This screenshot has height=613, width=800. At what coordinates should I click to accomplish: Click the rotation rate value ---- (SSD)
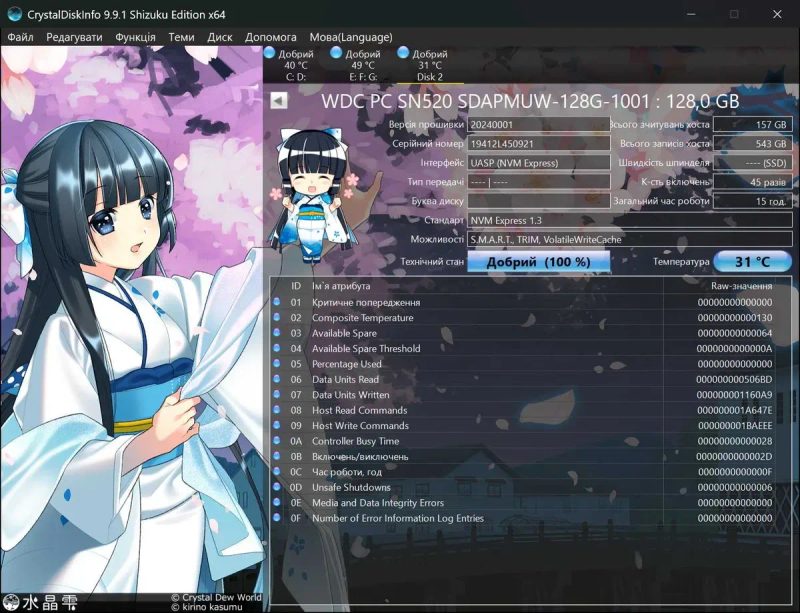click(x=753, y=163)
